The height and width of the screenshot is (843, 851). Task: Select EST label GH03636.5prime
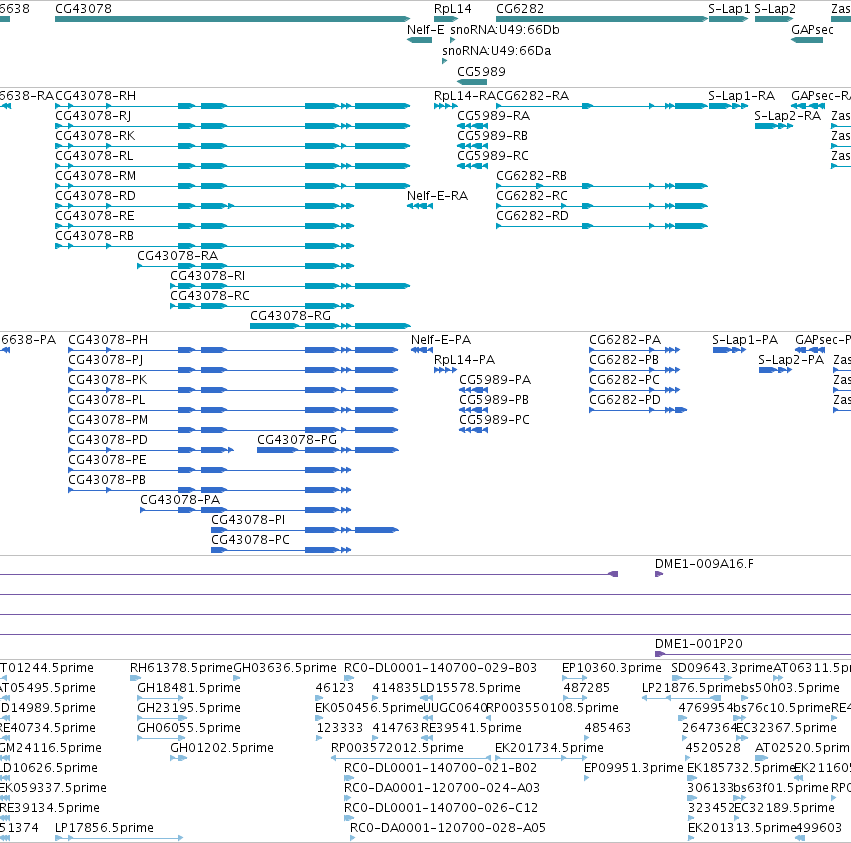point(285,668)
